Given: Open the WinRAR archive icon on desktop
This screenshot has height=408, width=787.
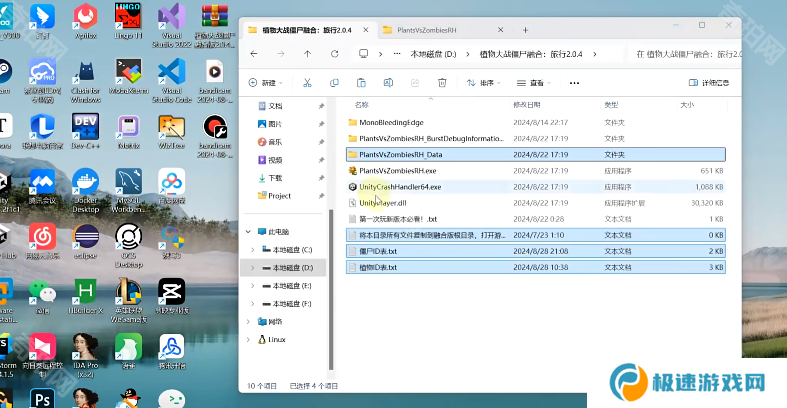Looking at the screenshot, I should (x=215, y=26).
